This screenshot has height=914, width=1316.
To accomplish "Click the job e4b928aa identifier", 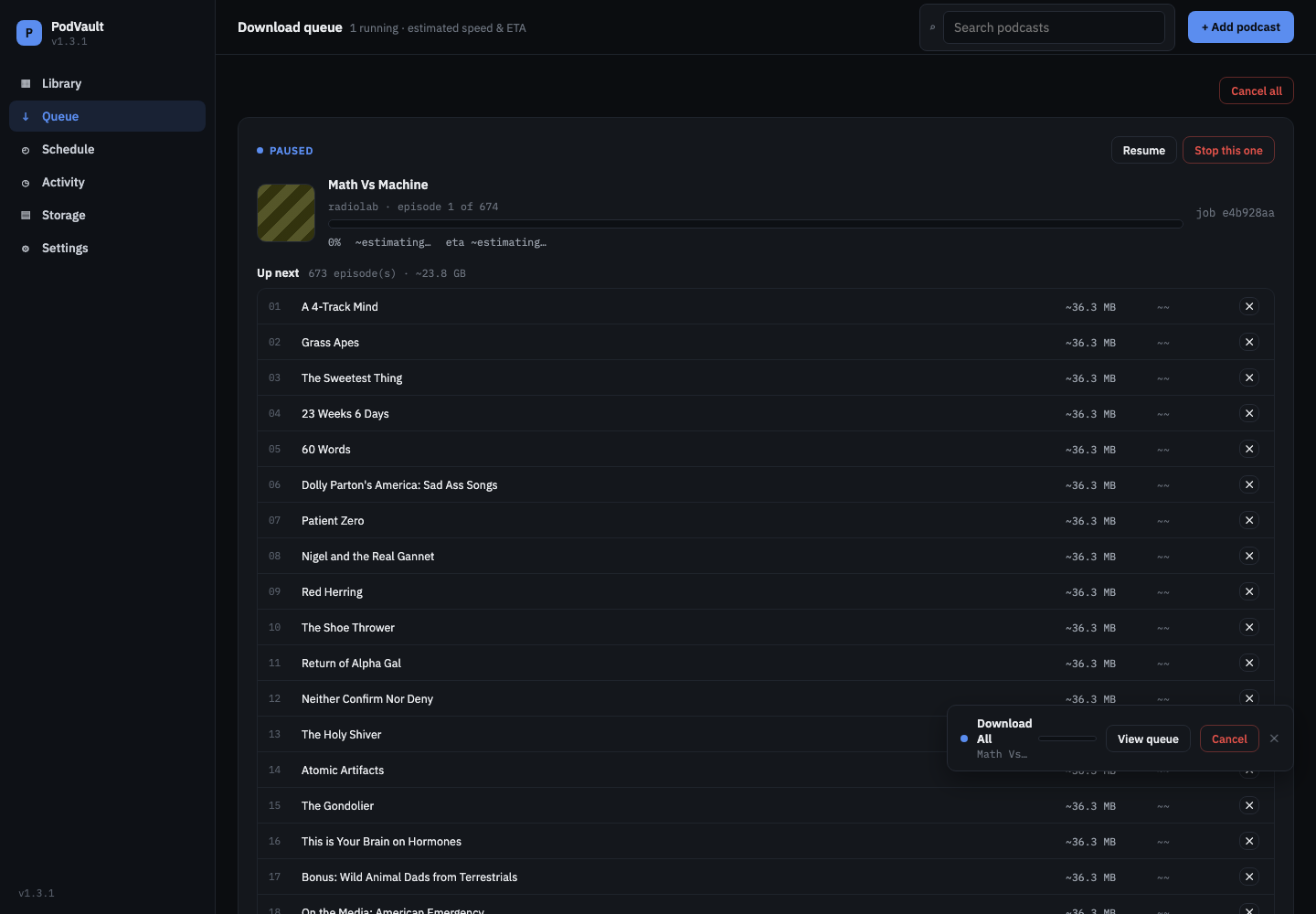I will pyautogui.click(x=1235, y=213).
